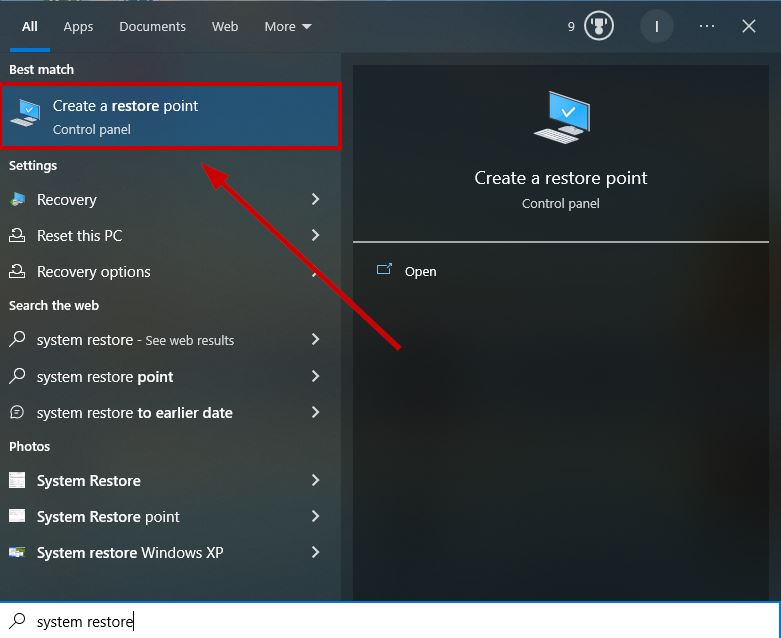Screen dimensions: 781x638
Task: Click the System restore Windows XP thumbnail
Action: coord(17,552)
